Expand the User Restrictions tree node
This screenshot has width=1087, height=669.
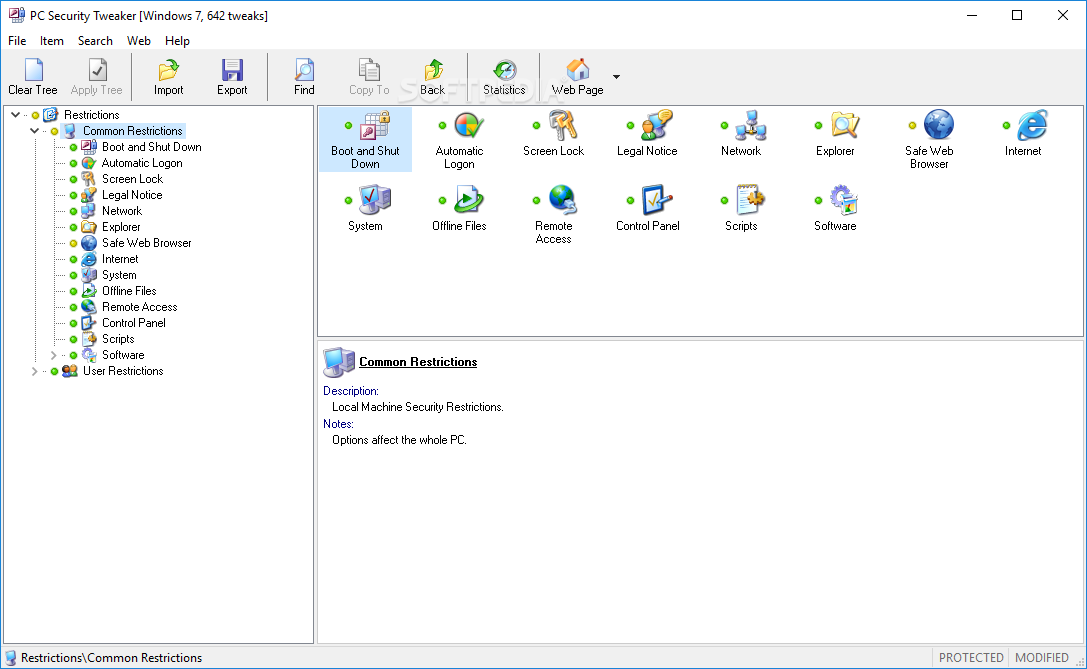coord(34,371)
